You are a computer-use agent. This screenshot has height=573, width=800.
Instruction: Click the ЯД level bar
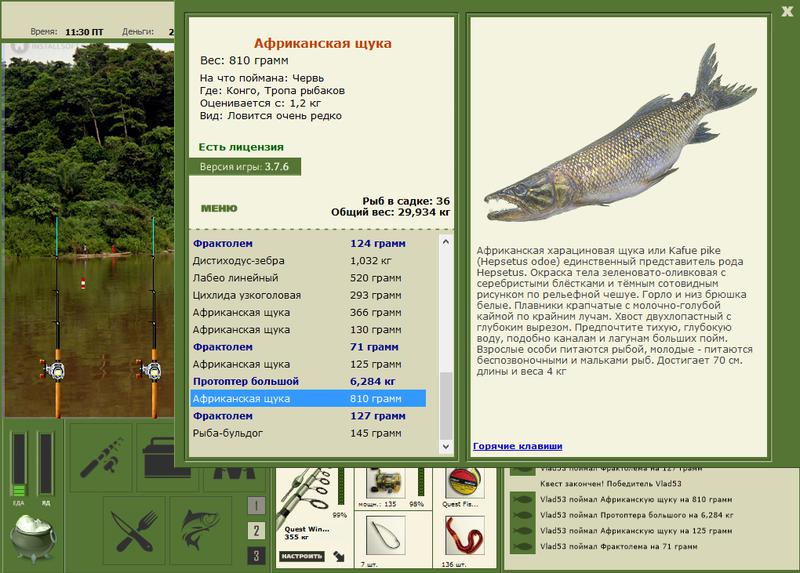pyautogui.click(x=45, y=463)
